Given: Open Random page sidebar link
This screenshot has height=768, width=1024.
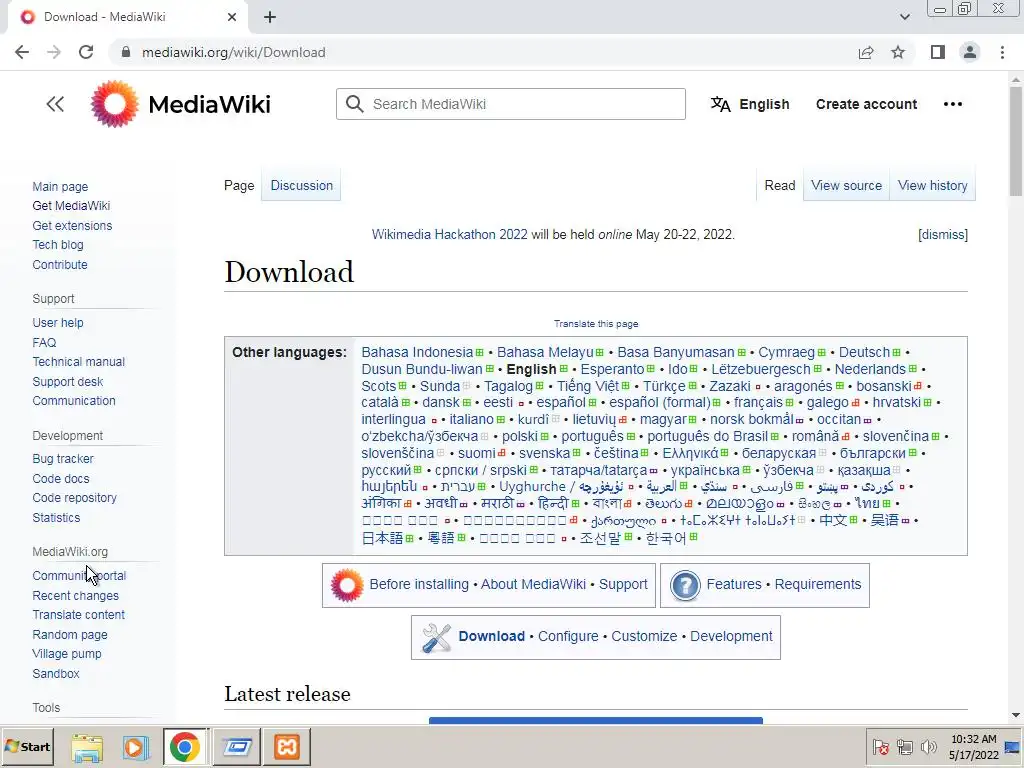Looking at the screenshot, I should 70,635.
